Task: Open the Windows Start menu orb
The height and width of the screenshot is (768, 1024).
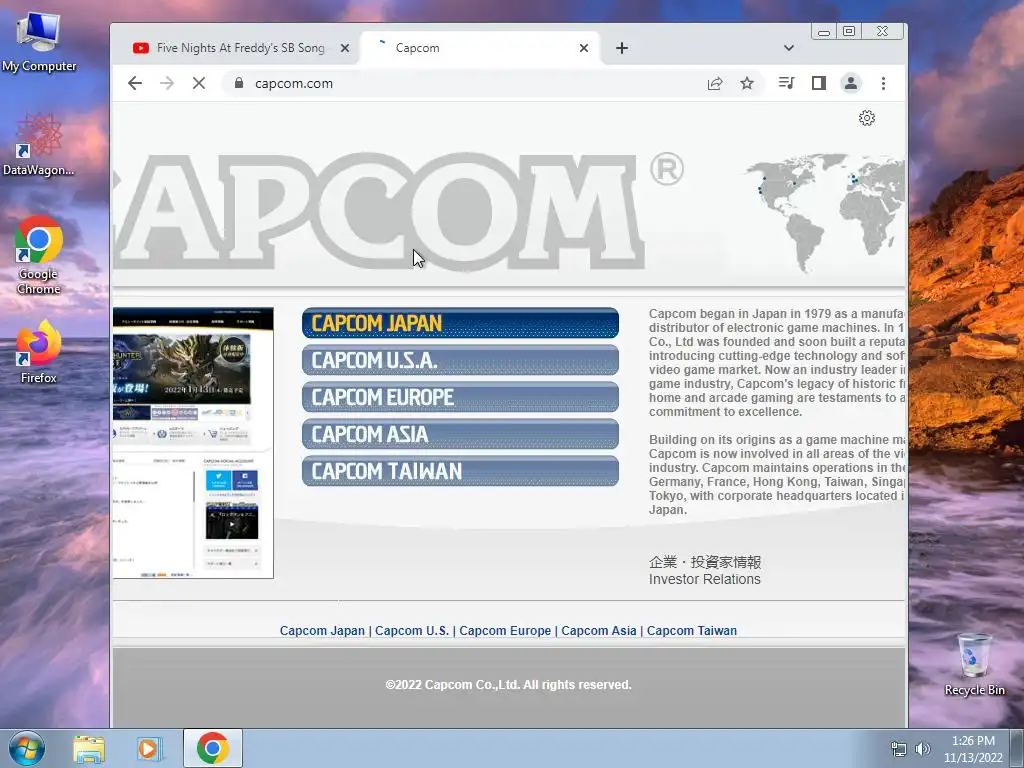Action: [27, 748]
